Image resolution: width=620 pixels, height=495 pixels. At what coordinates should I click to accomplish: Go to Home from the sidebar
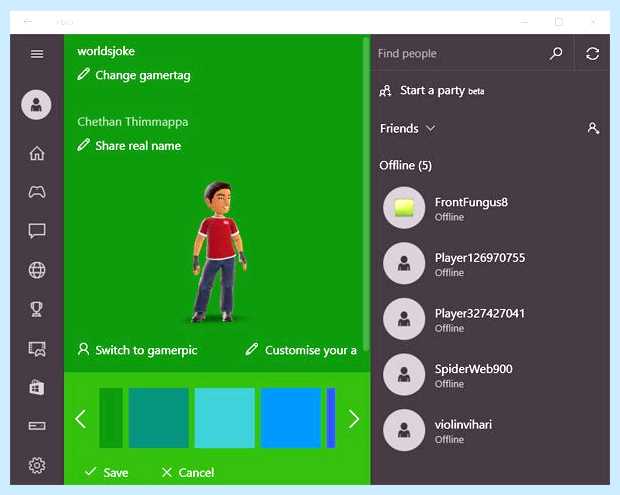37,153
